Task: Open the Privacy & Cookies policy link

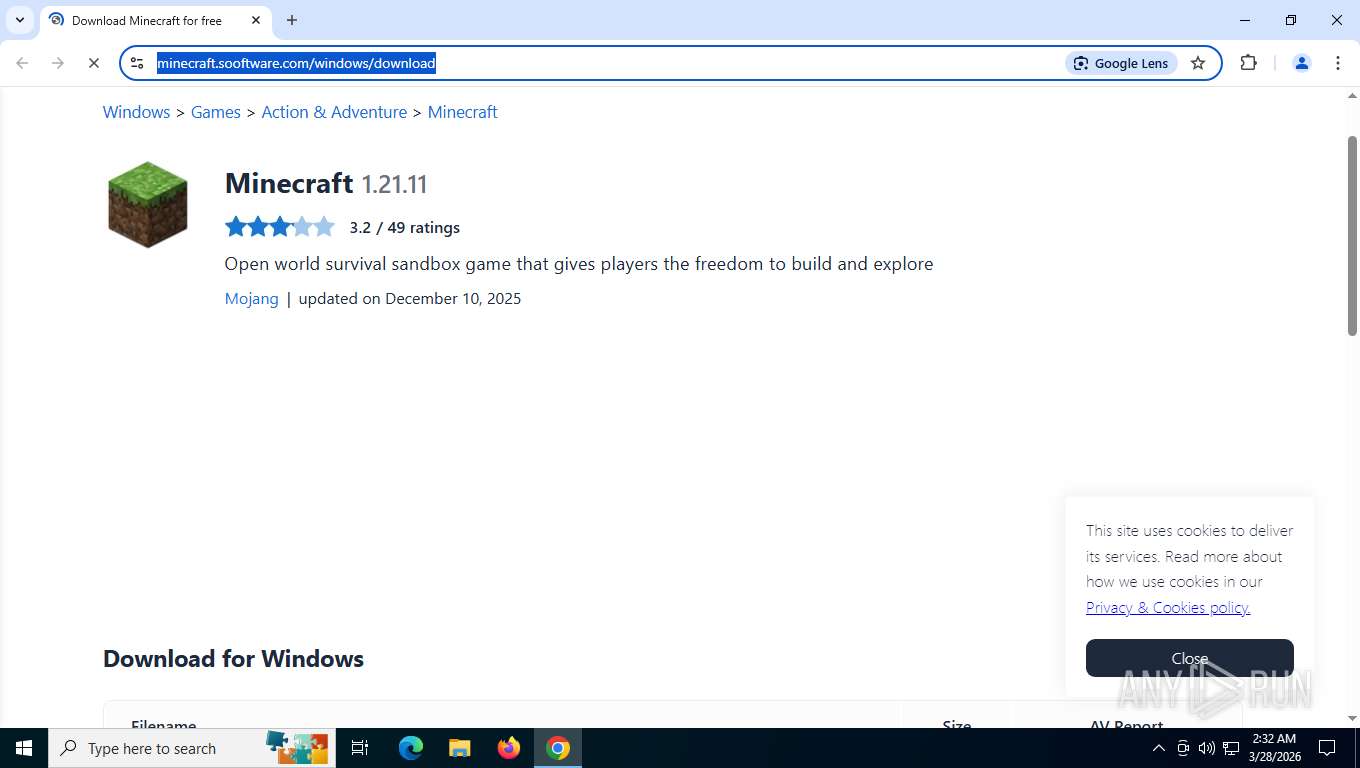Action: (1168, 607)
